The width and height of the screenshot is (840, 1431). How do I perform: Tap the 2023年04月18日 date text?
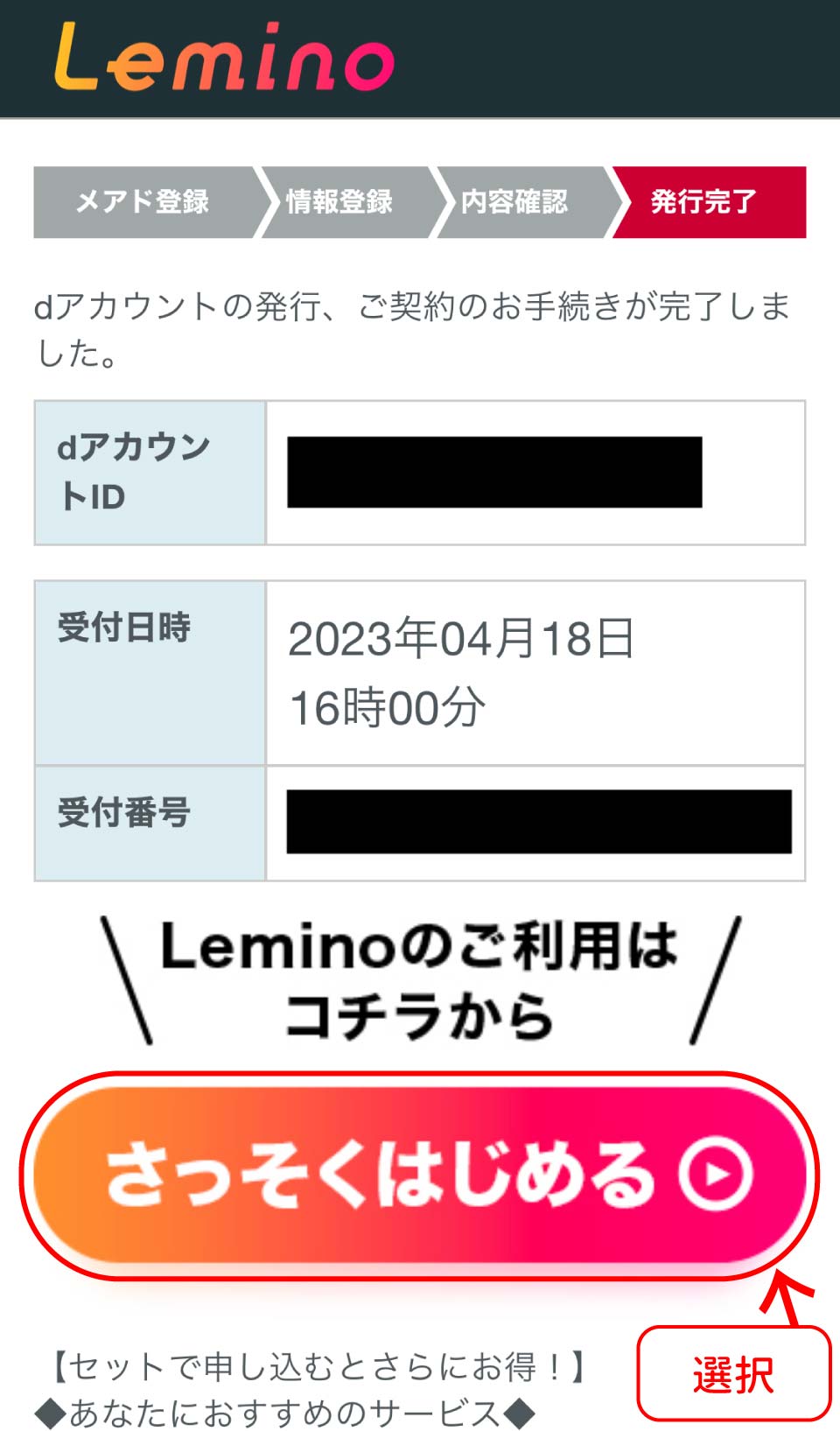[461, 638]
